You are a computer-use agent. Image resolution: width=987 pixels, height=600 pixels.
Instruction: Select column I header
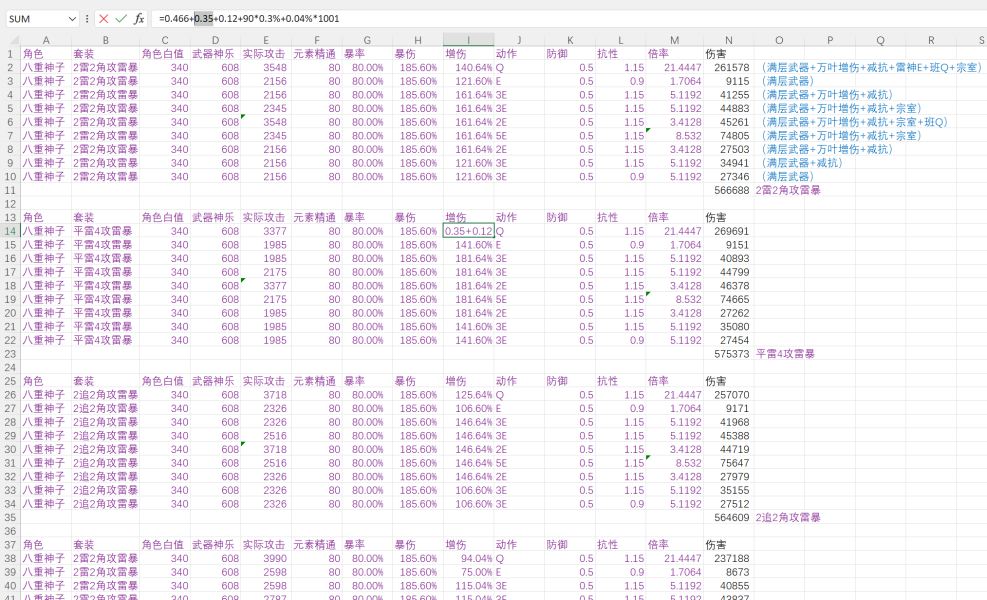[x=468, y=40]
